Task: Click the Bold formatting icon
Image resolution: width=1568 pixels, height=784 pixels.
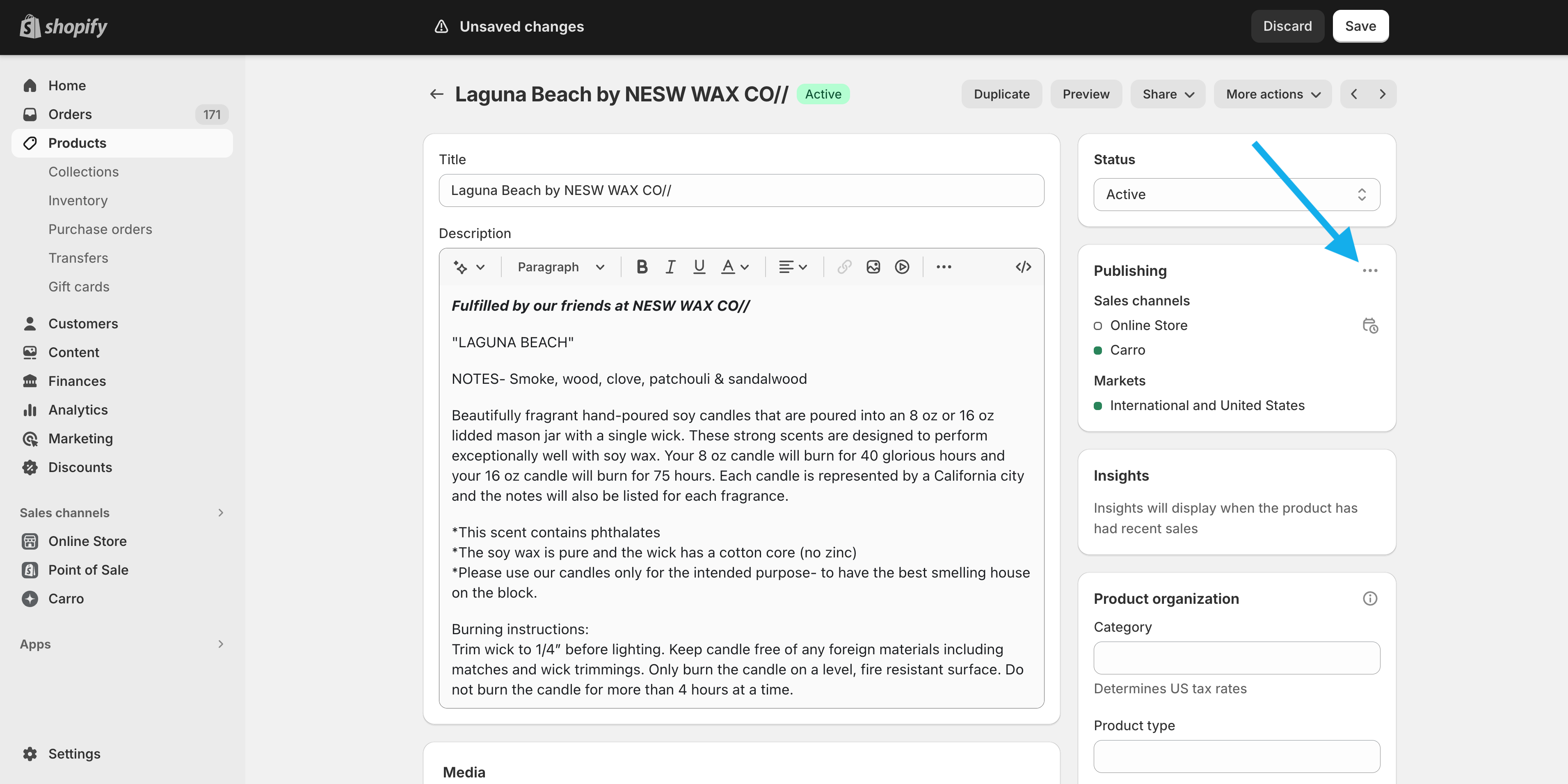Action: pos(642,267)
